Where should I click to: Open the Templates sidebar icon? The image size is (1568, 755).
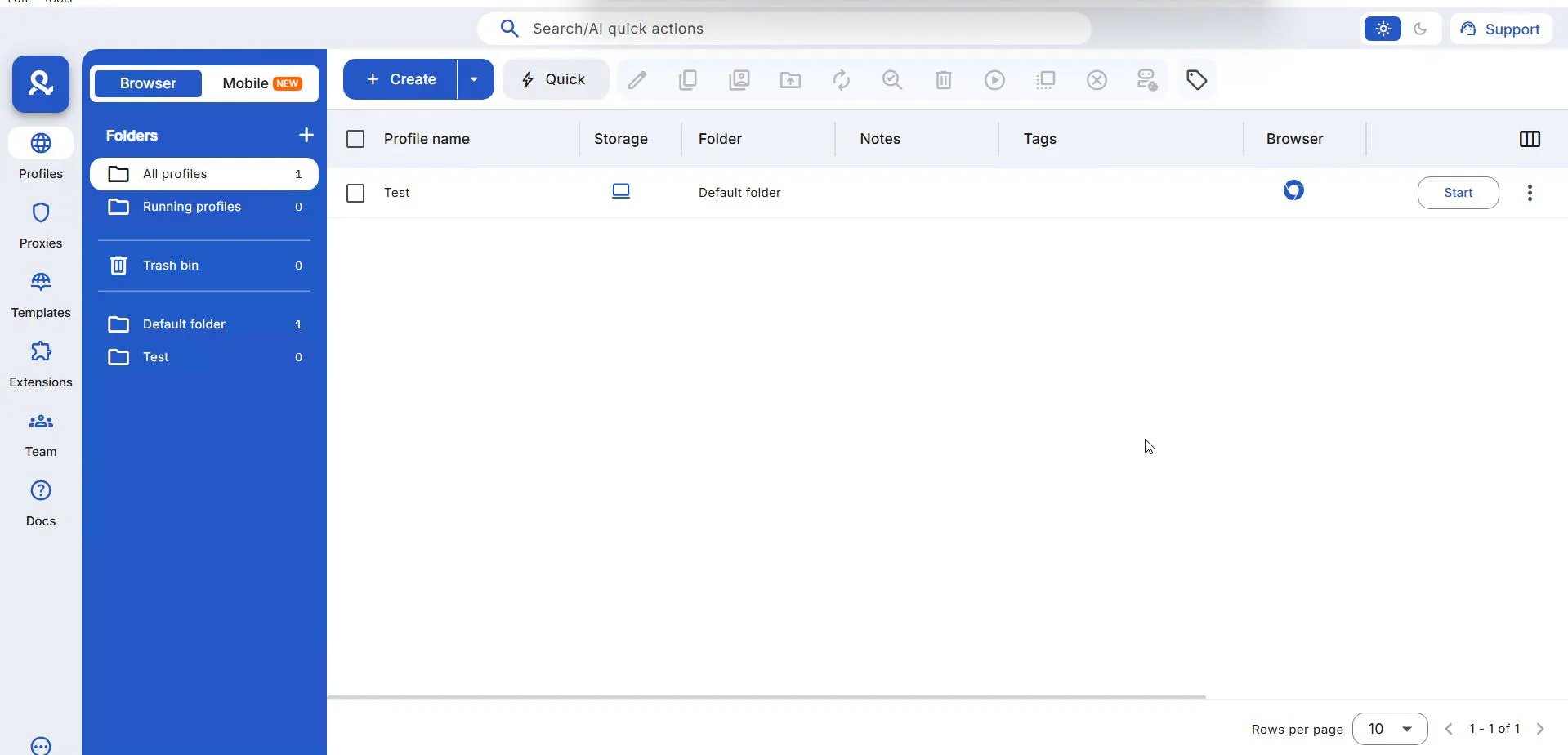41,283
